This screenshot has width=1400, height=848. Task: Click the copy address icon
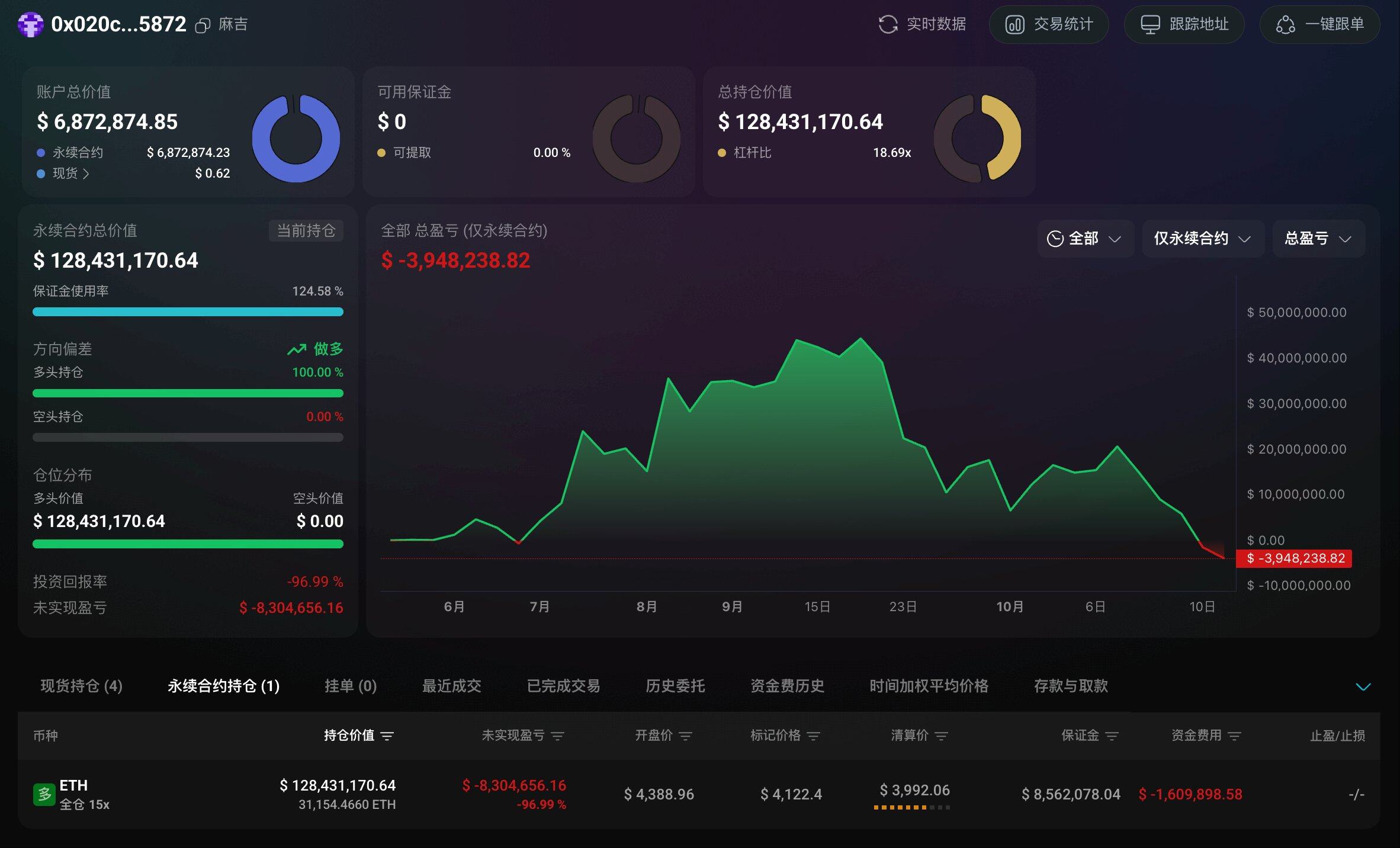pyautogui.click(x=203, y=25)
